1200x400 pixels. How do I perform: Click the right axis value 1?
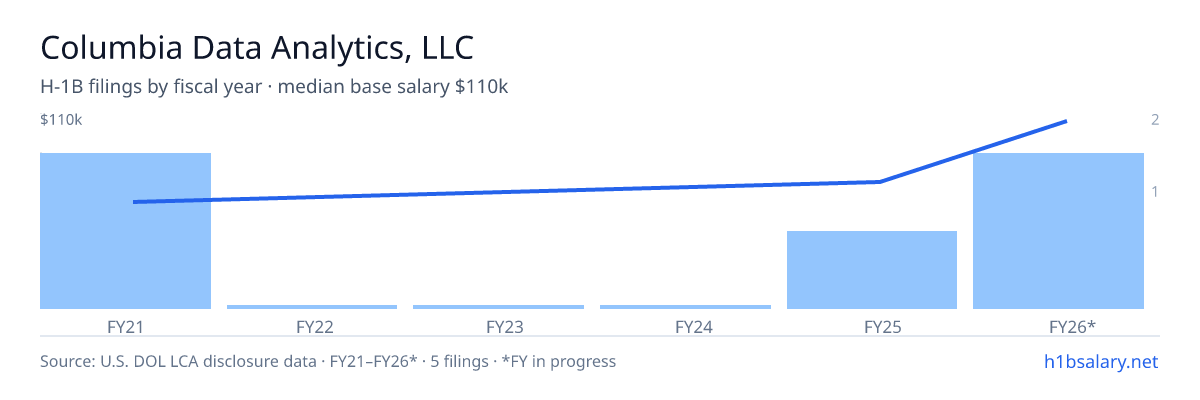1155,191
